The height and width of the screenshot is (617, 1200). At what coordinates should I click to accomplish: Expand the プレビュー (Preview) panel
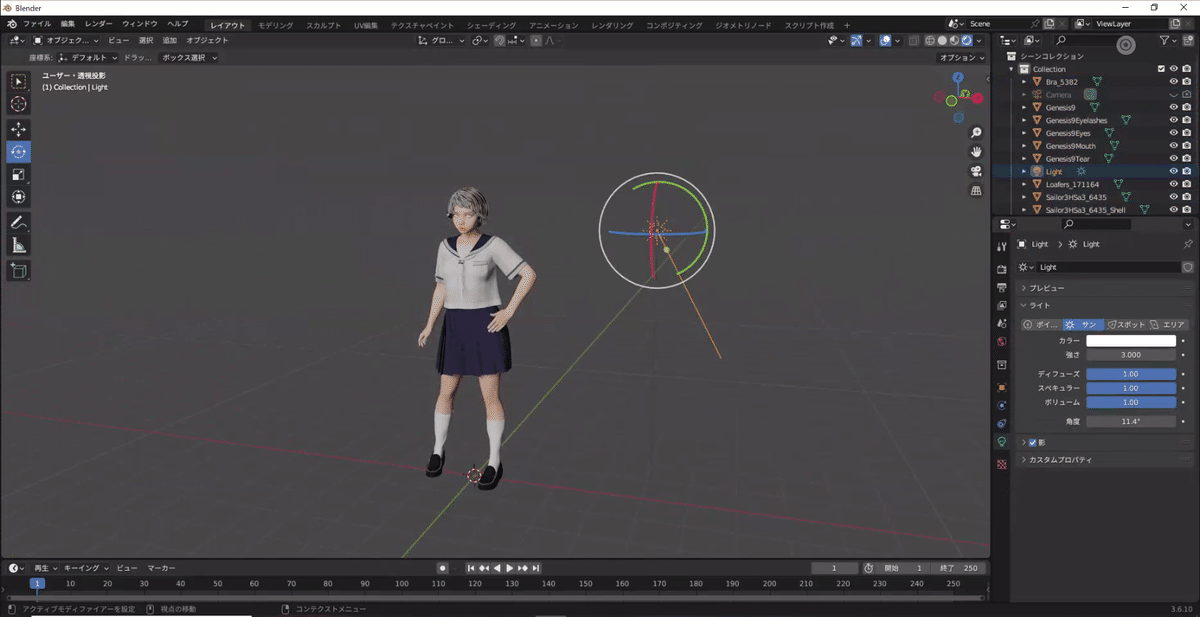(1045, 287)
